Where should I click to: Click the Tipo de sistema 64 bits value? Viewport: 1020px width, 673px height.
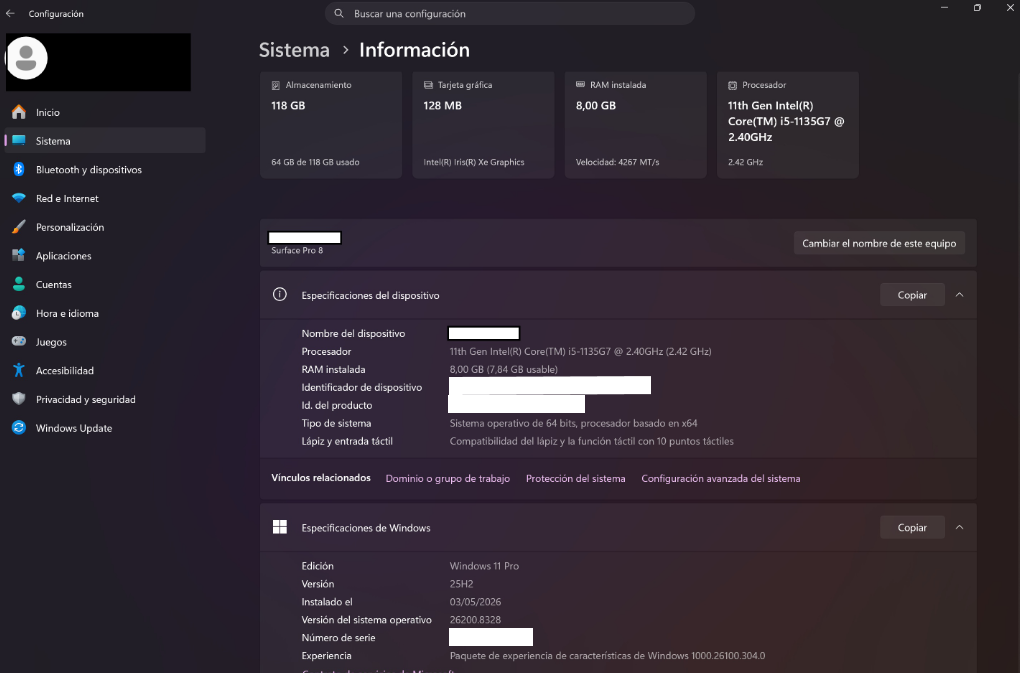tap(573, 423)
